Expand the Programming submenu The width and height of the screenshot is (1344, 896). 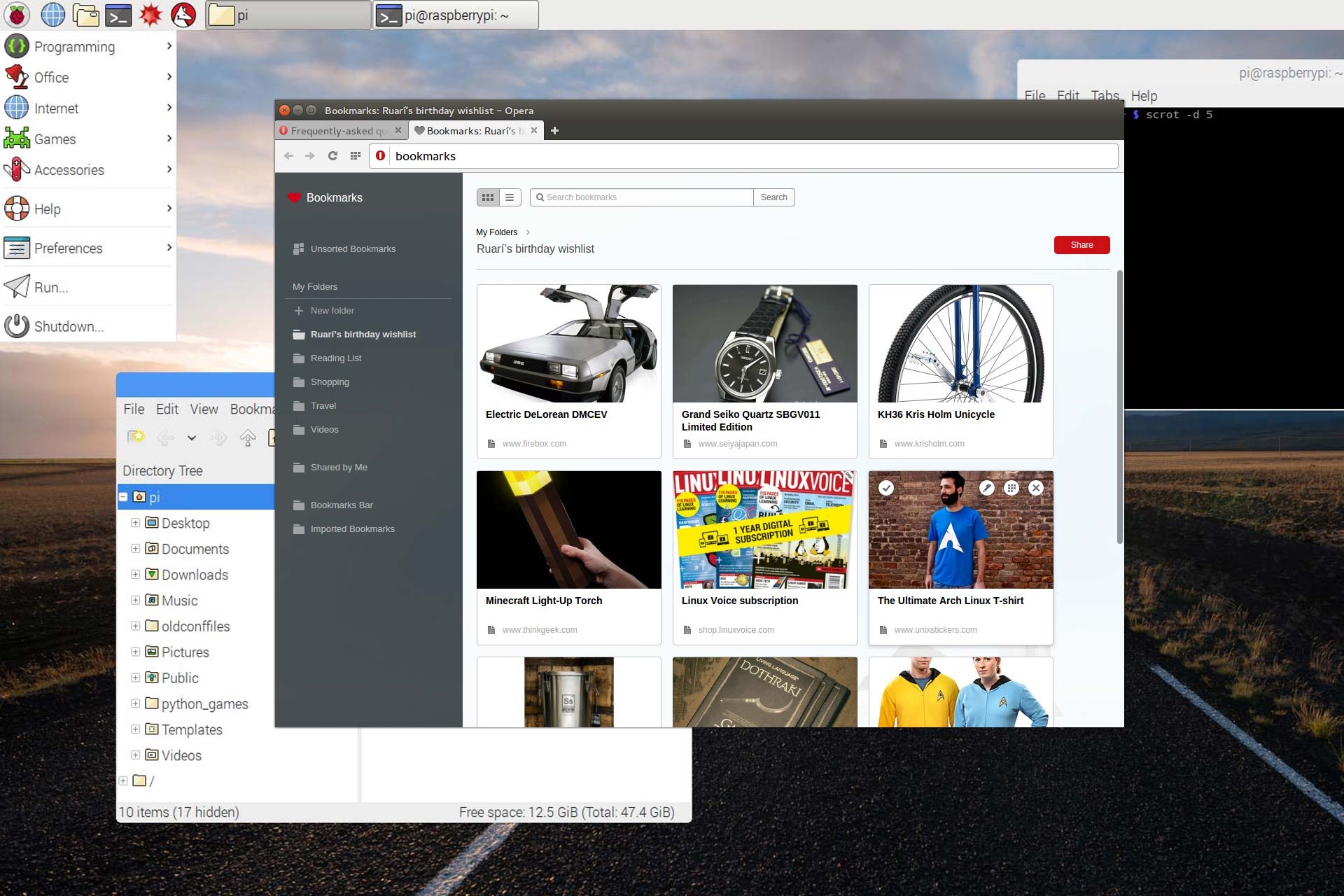tap(88, 47)
